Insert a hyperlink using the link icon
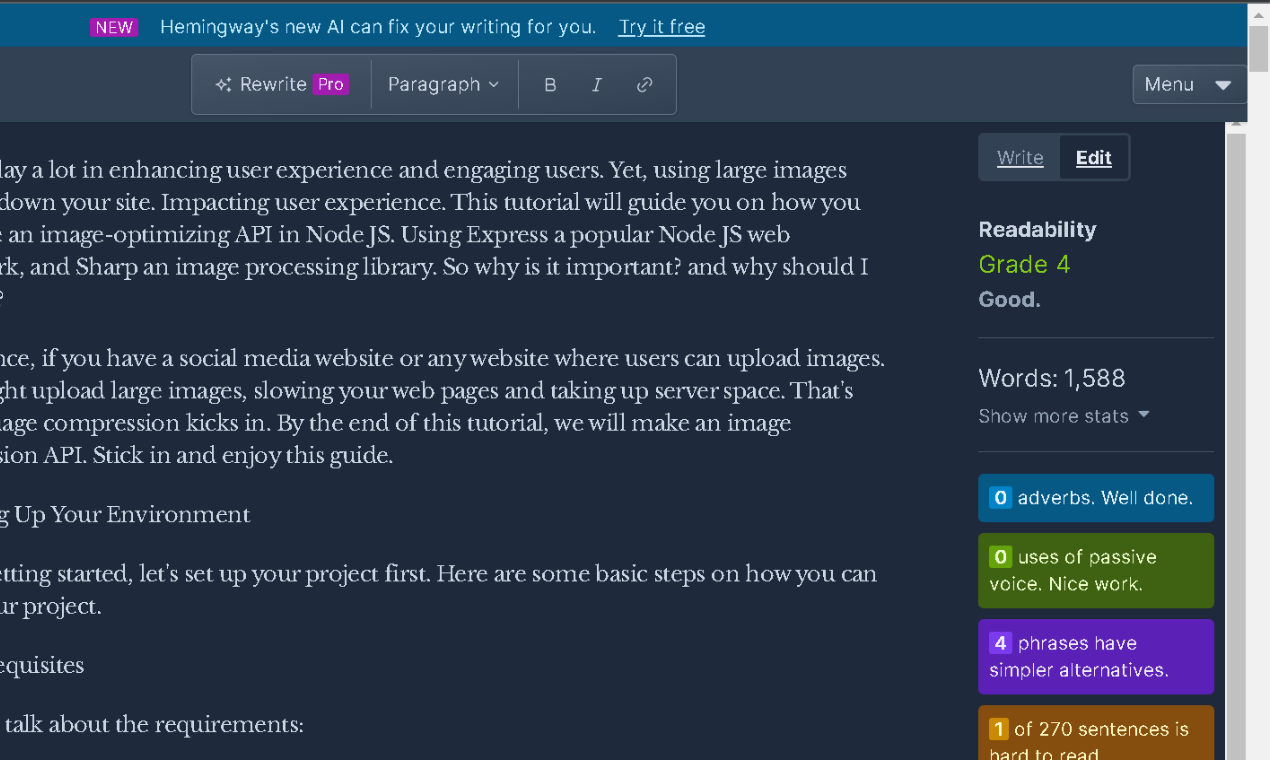The height and width of the screenshot is (760, 1270). click(644, 84)
